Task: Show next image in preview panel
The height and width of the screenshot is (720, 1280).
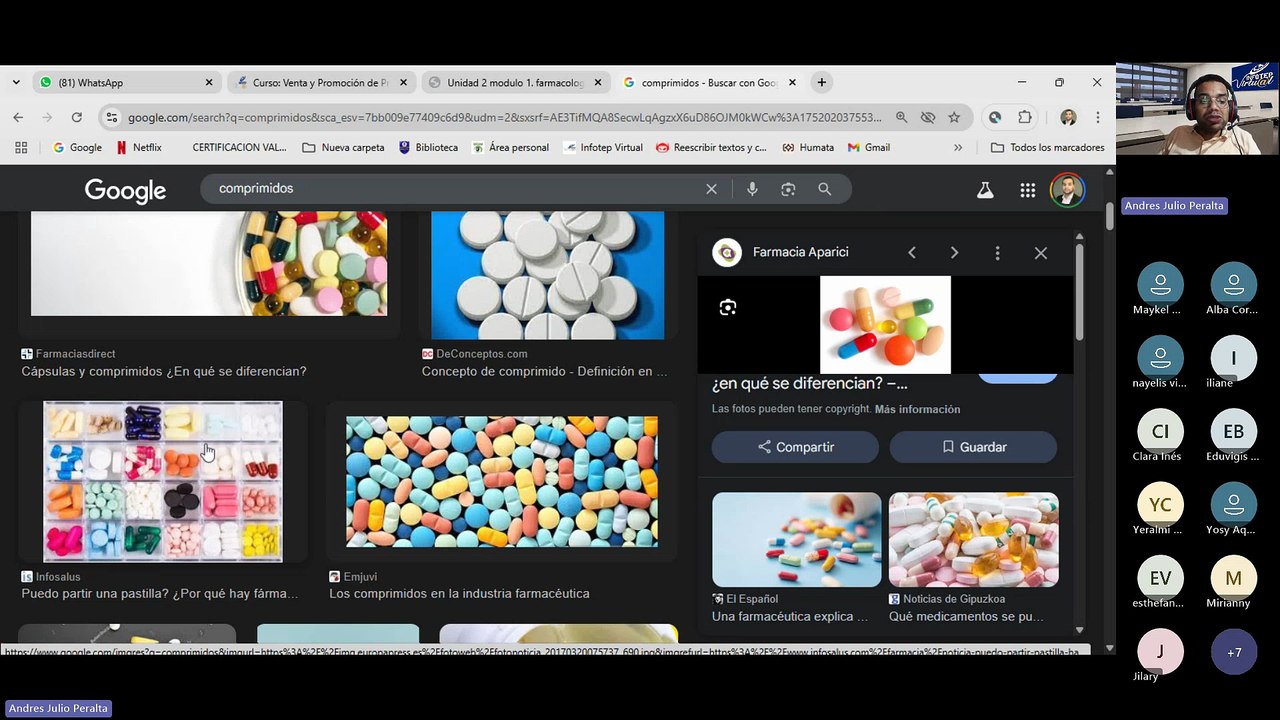Action: click(x=954, y=253)
